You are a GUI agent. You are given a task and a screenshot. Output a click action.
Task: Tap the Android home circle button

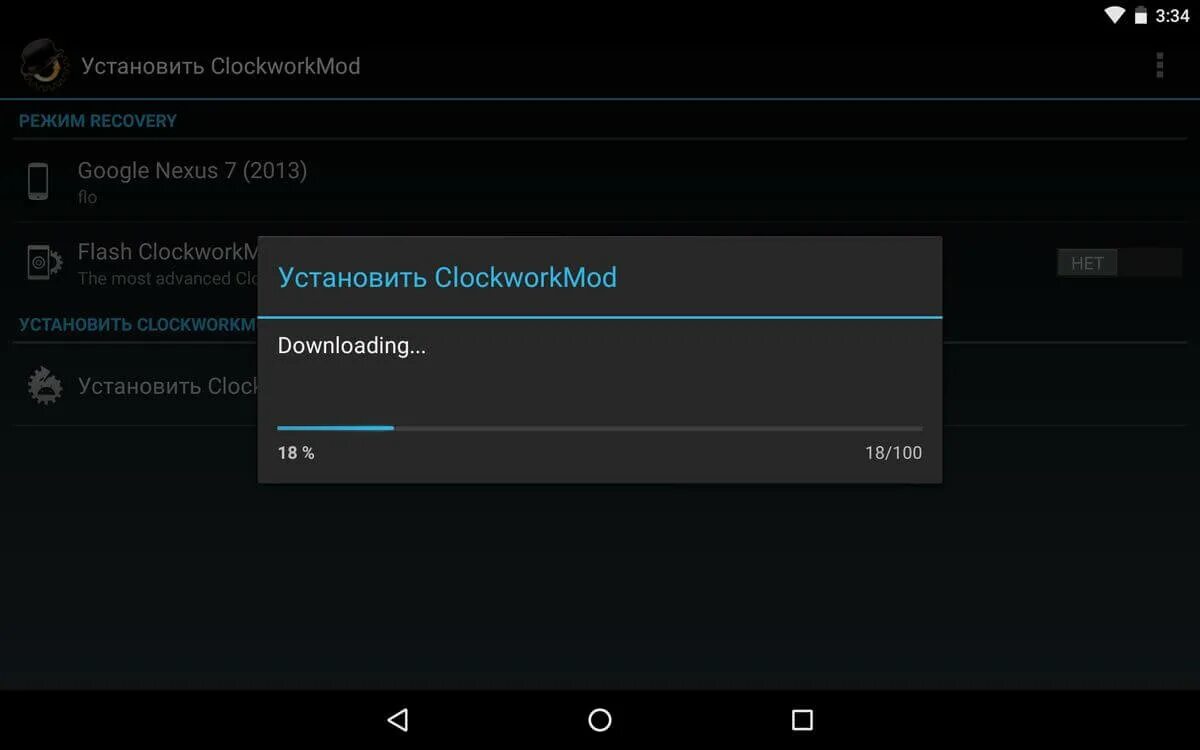[x=600, y=719]
